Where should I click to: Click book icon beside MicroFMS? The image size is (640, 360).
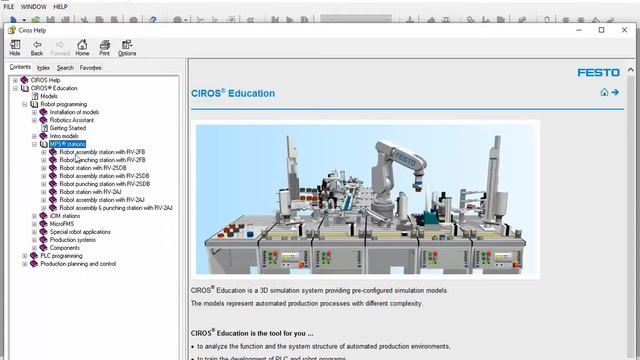coord(44,224)
